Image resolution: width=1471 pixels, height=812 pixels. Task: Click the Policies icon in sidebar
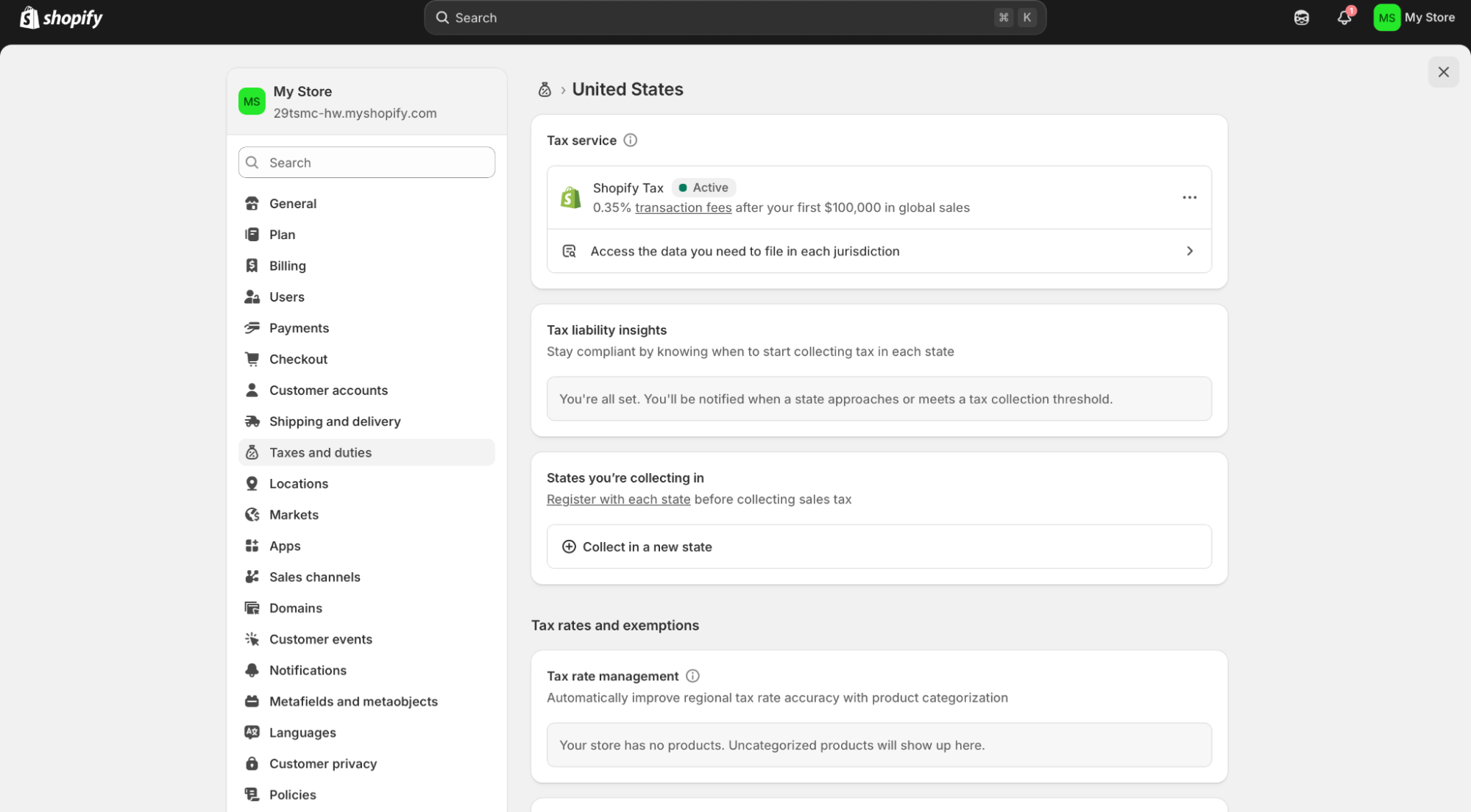click(x=252, y=795)
